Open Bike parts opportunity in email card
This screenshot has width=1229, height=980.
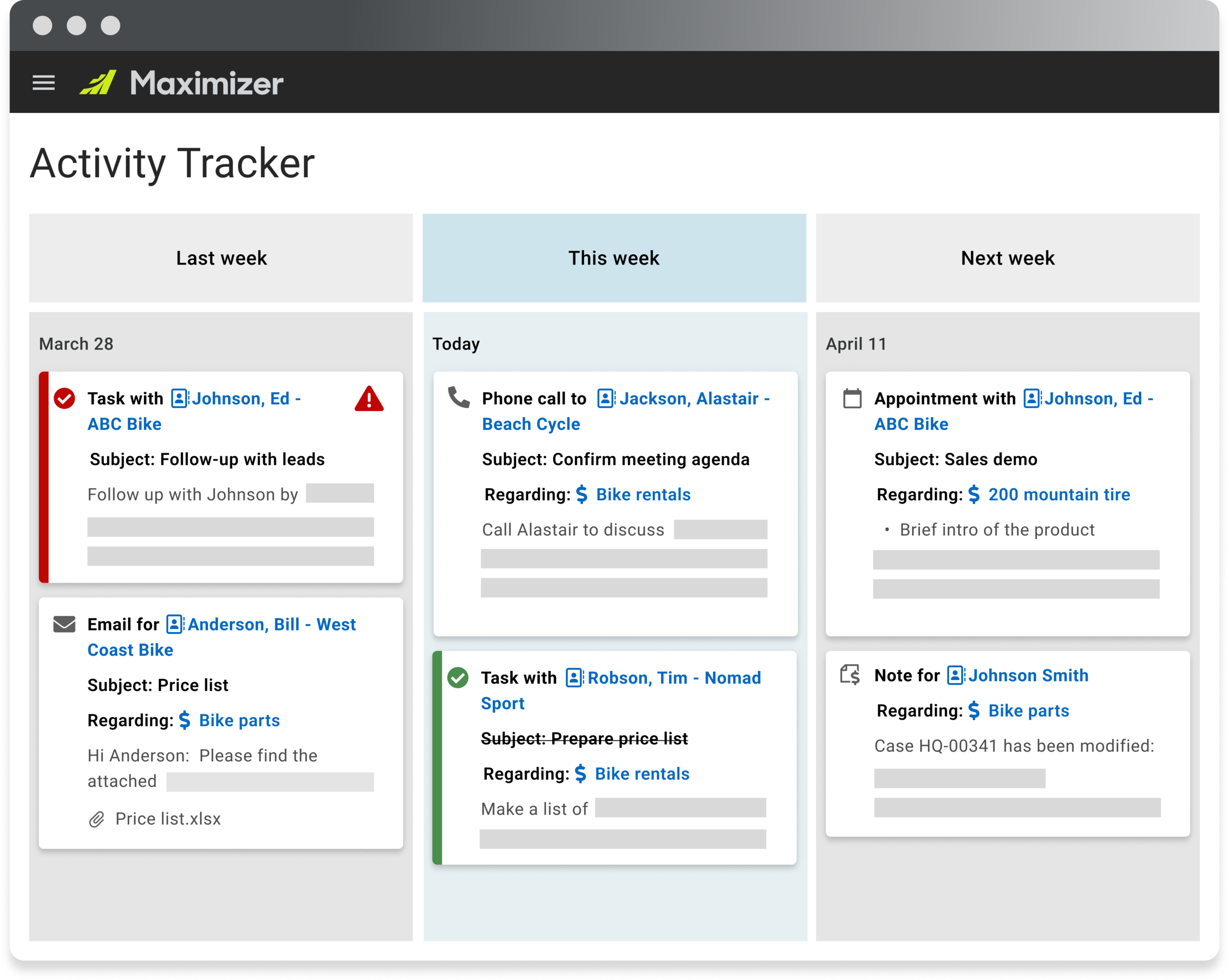[239, 720]
